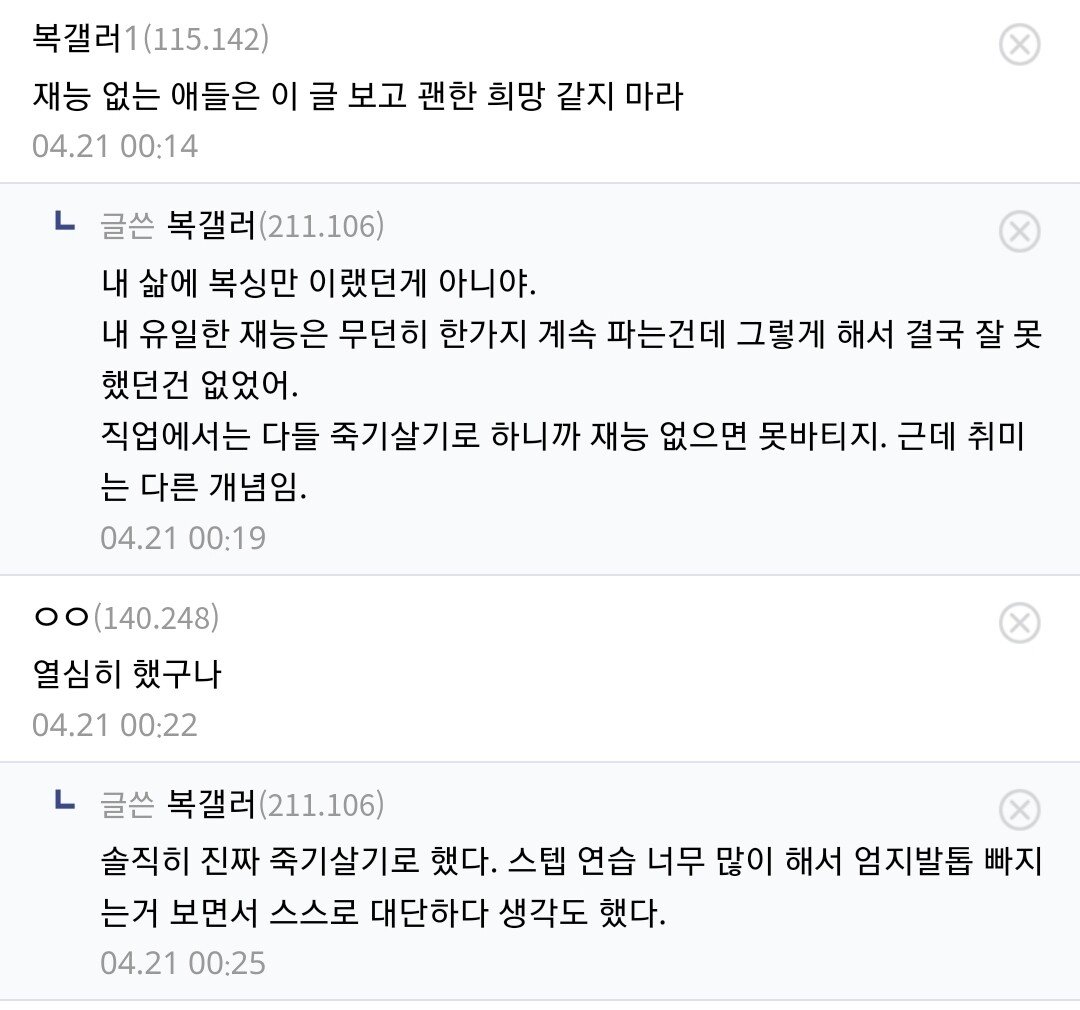Click the 04.21 00:14 timestamp

point(115,146)
